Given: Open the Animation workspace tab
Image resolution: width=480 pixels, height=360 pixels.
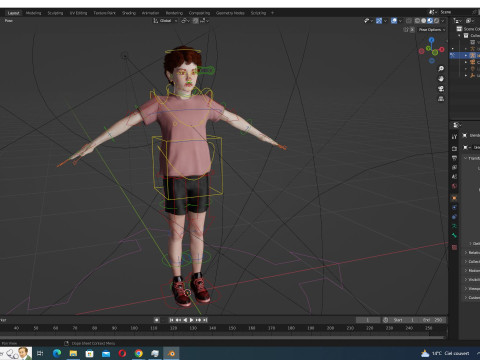Looking at the screenshot, I should (150, 13).
